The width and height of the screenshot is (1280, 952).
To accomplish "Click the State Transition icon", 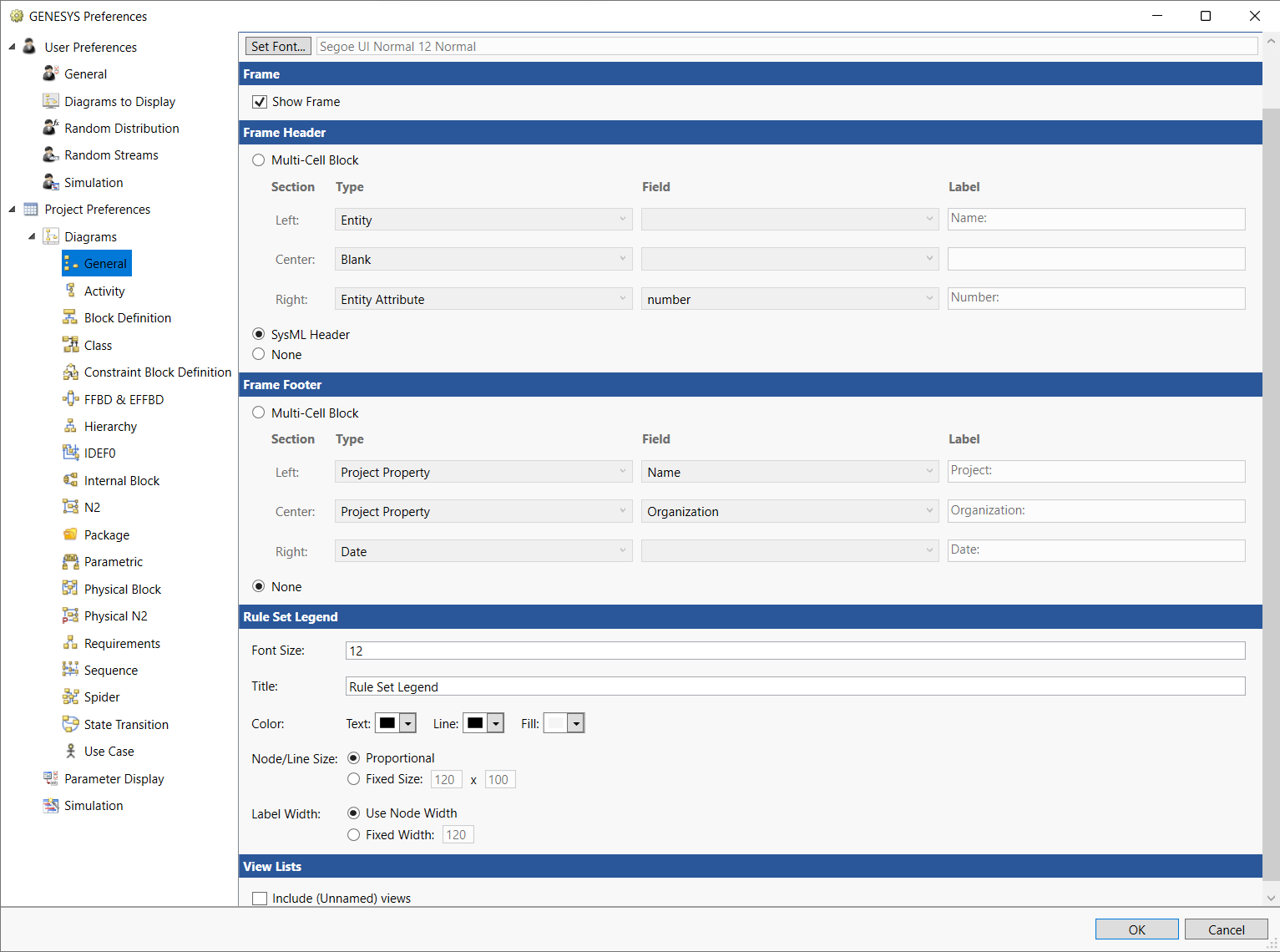I will [71, 724].
